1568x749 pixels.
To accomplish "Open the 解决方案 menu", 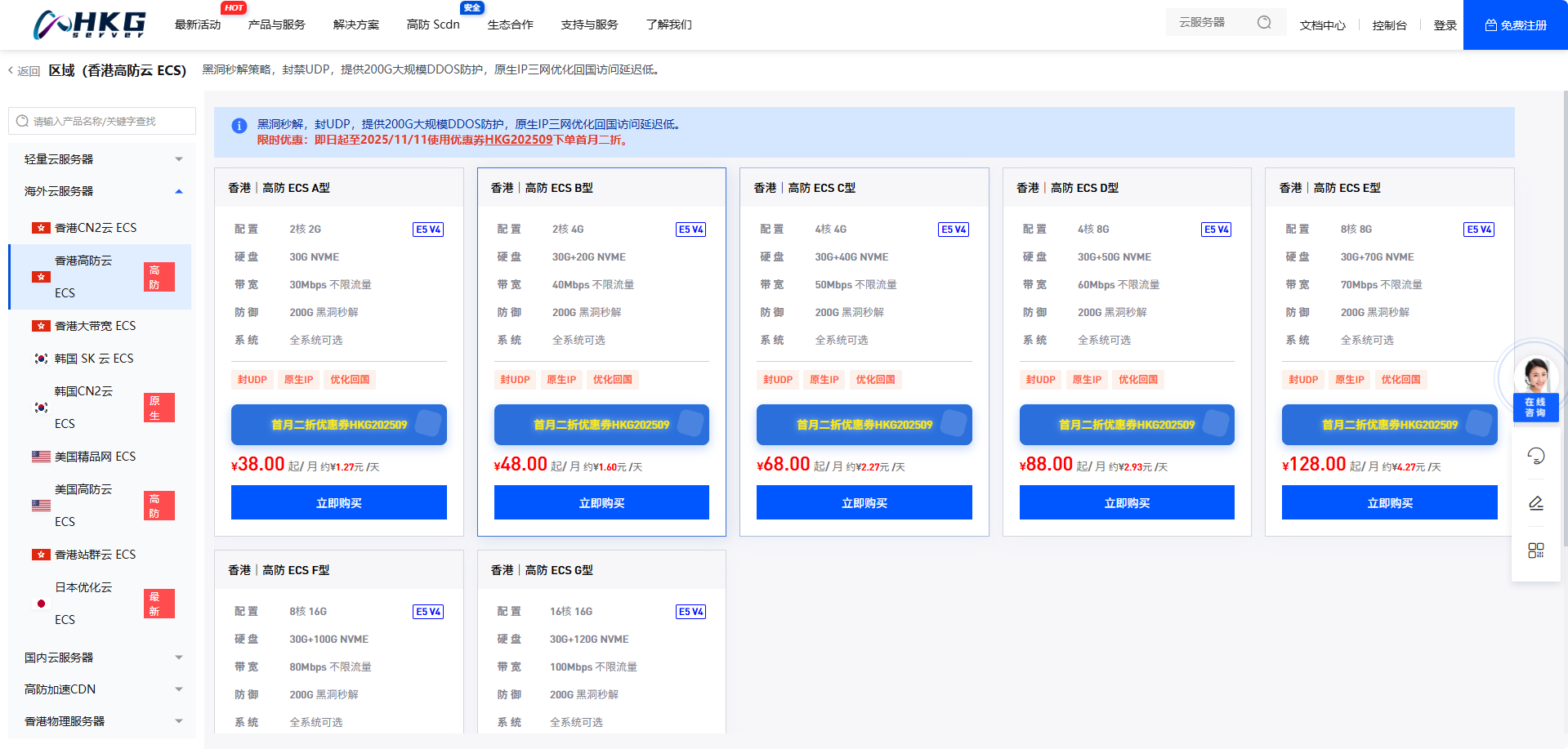I will (x=355, y=25).
